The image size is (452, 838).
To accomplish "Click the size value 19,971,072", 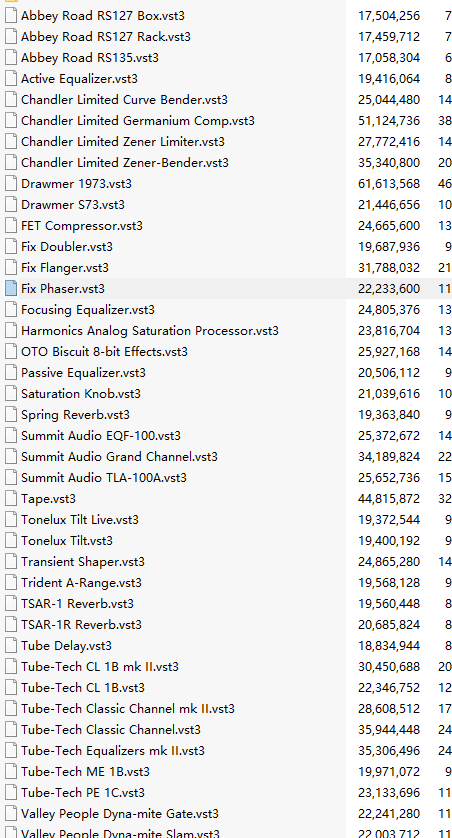I will (x=389, y=772).
